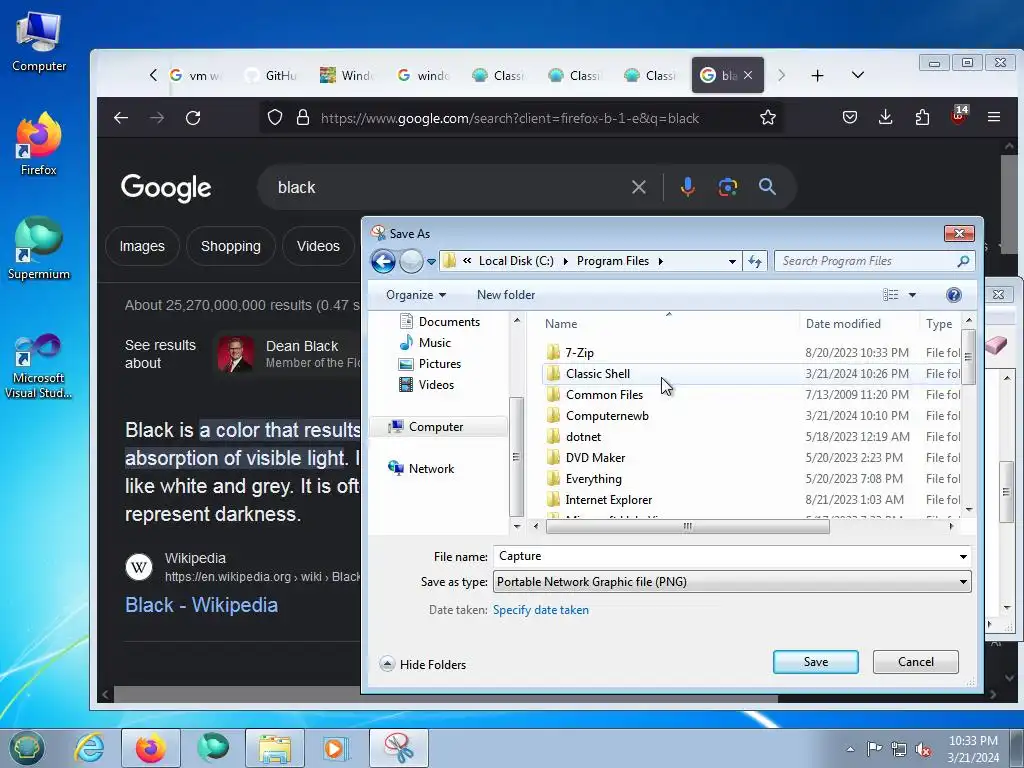This screenshot has height=768, width=1024.
Task: Switch to the 'vm w' Google tab
Action: (x=195, y=76)
